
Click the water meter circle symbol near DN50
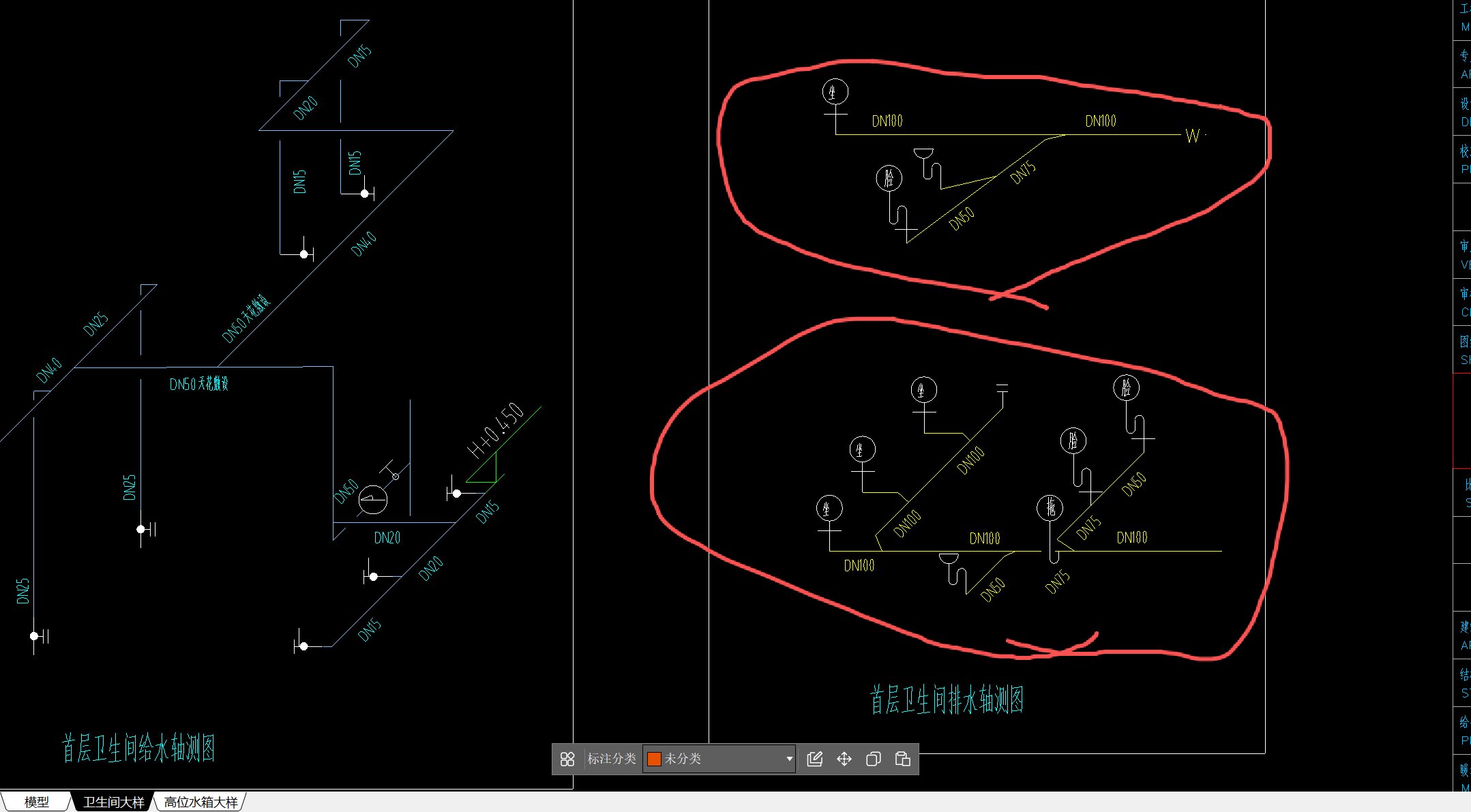tap(373, 499)
